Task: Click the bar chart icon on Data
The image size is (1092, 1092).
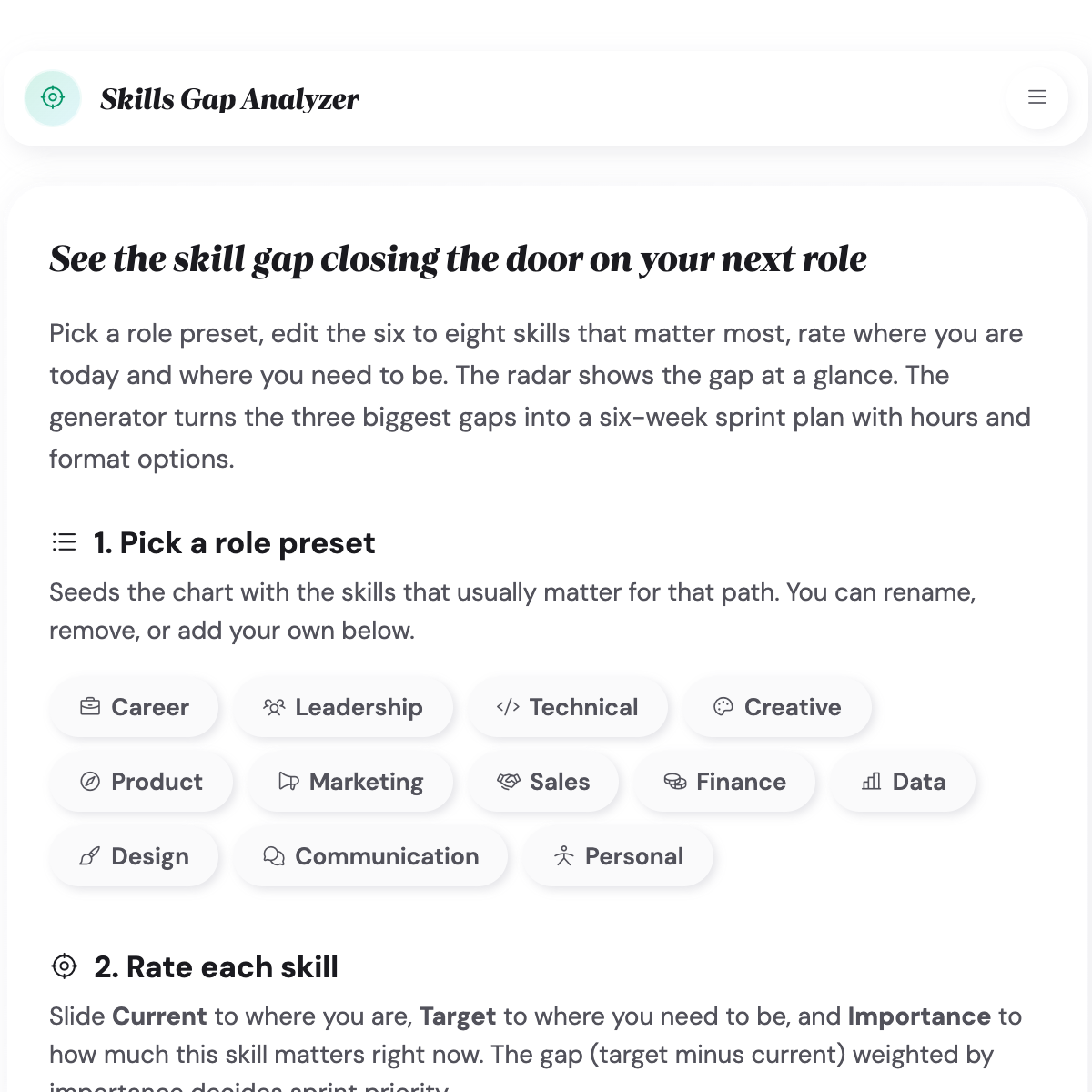Action: coord(872,782)
